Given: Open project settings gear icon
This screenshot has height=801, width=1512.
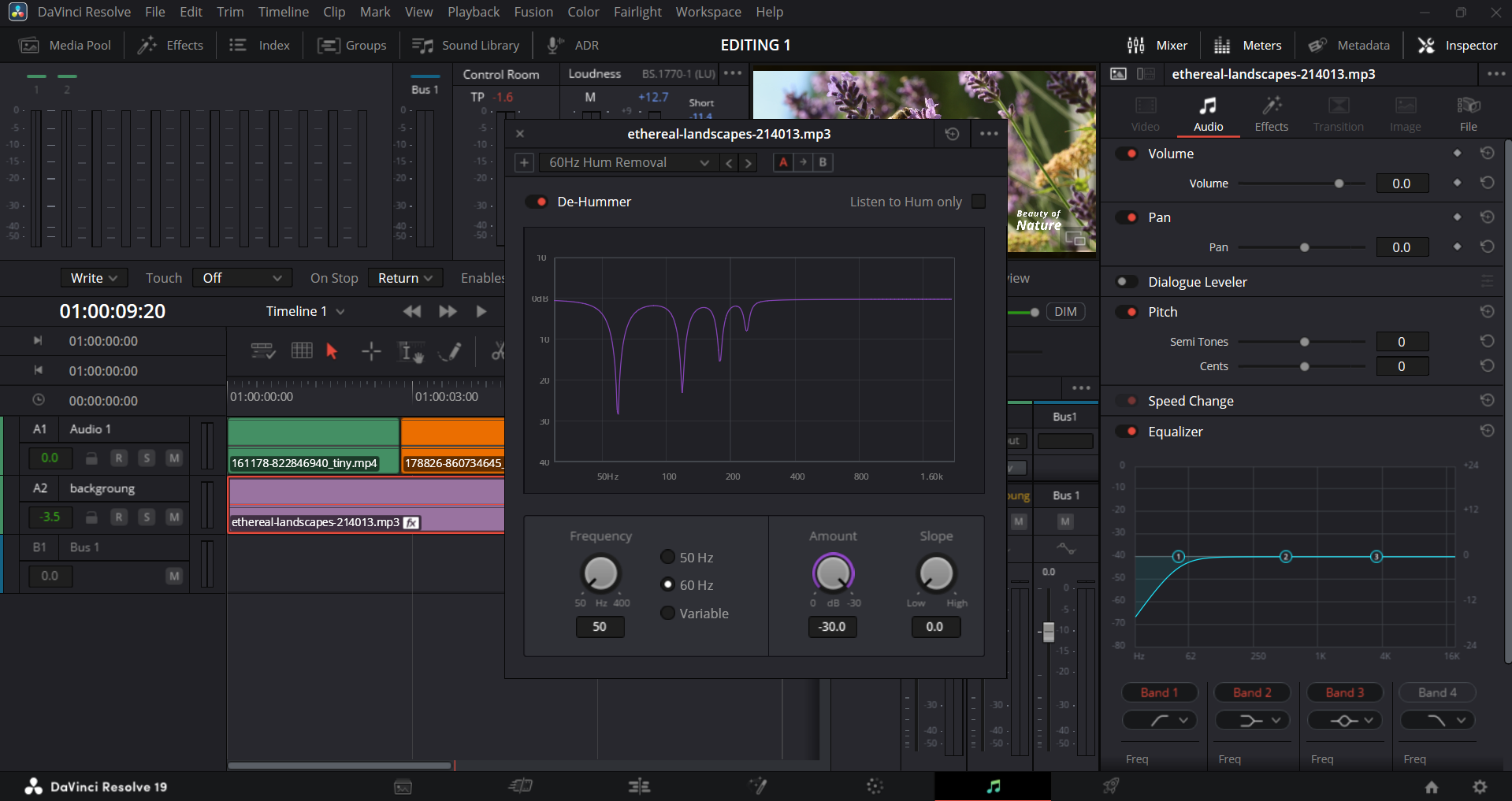Looking at the screenshot, I should [1480, 786].
